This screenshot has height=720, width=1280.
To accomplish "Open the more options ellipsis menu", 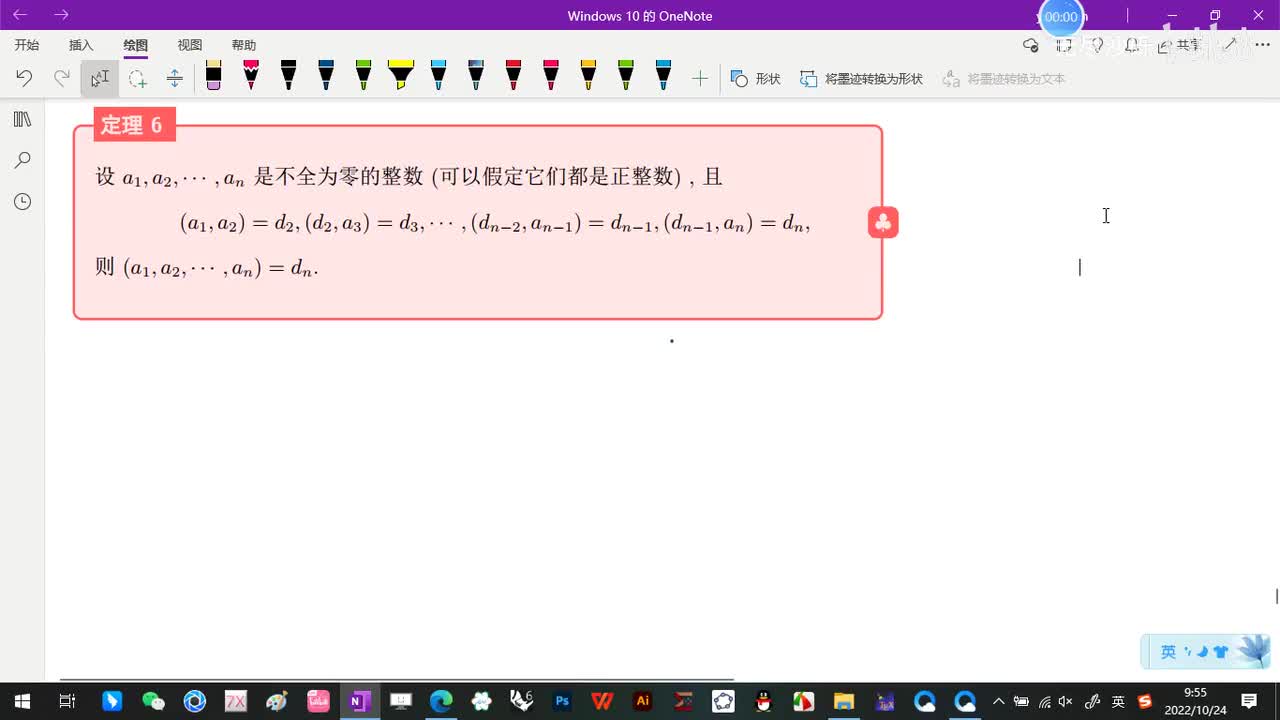I will [1262, 45].
